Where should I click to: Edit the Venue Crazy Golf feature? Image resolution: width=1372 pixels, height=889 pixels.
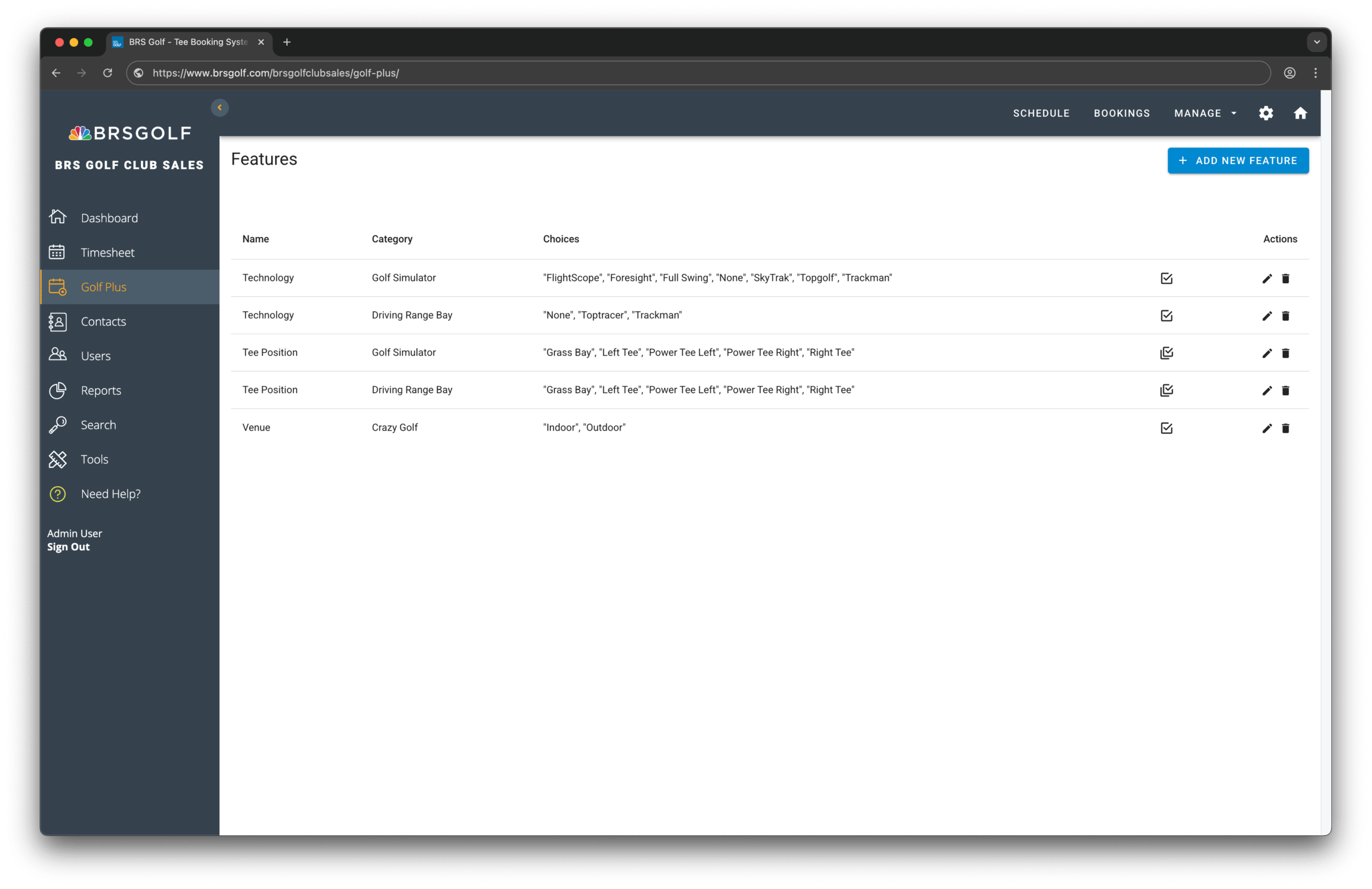pyautogui.click(x=1266, y=428)
